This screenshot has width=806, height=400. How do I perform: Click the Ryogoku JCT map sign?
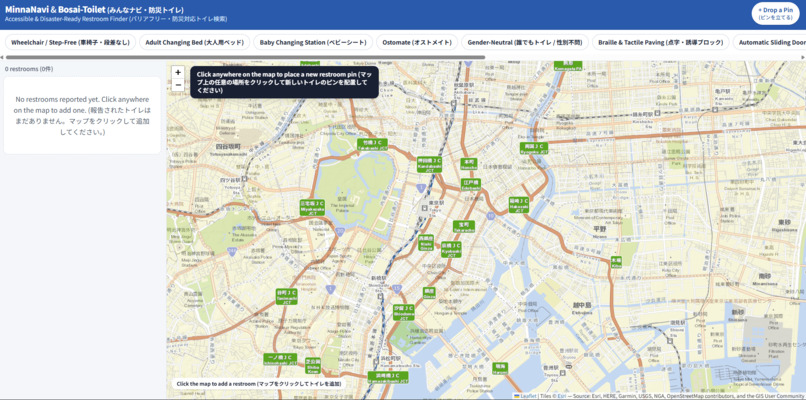point(534,149)
